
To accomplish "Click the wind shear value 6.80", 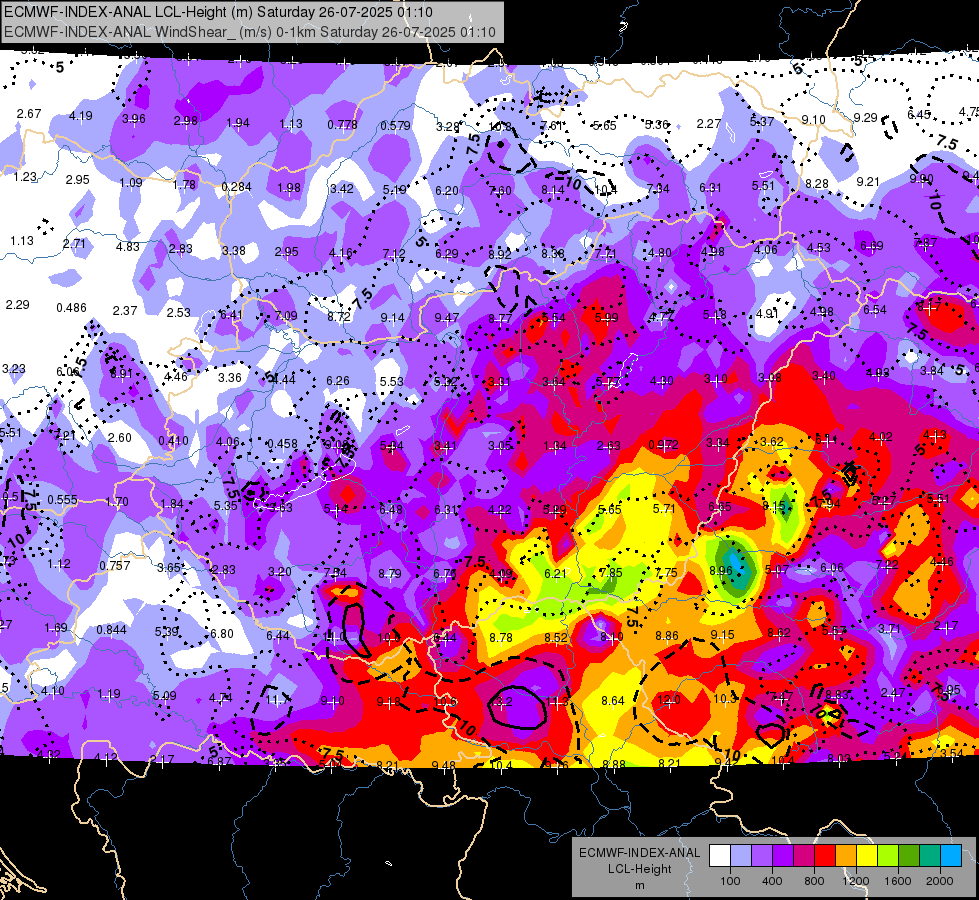I will point(222,633).
